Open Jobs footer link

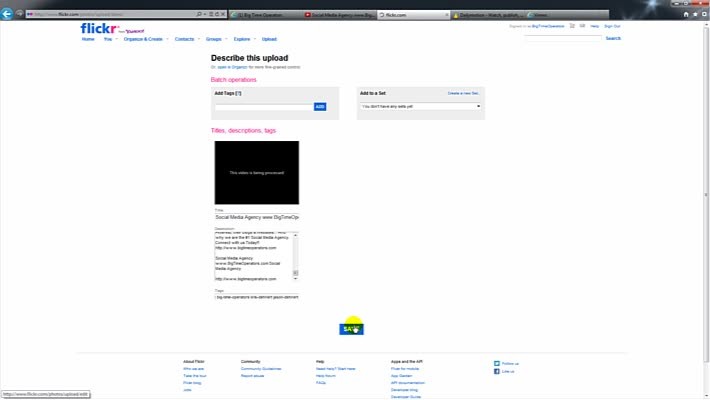tap(187, 390)
